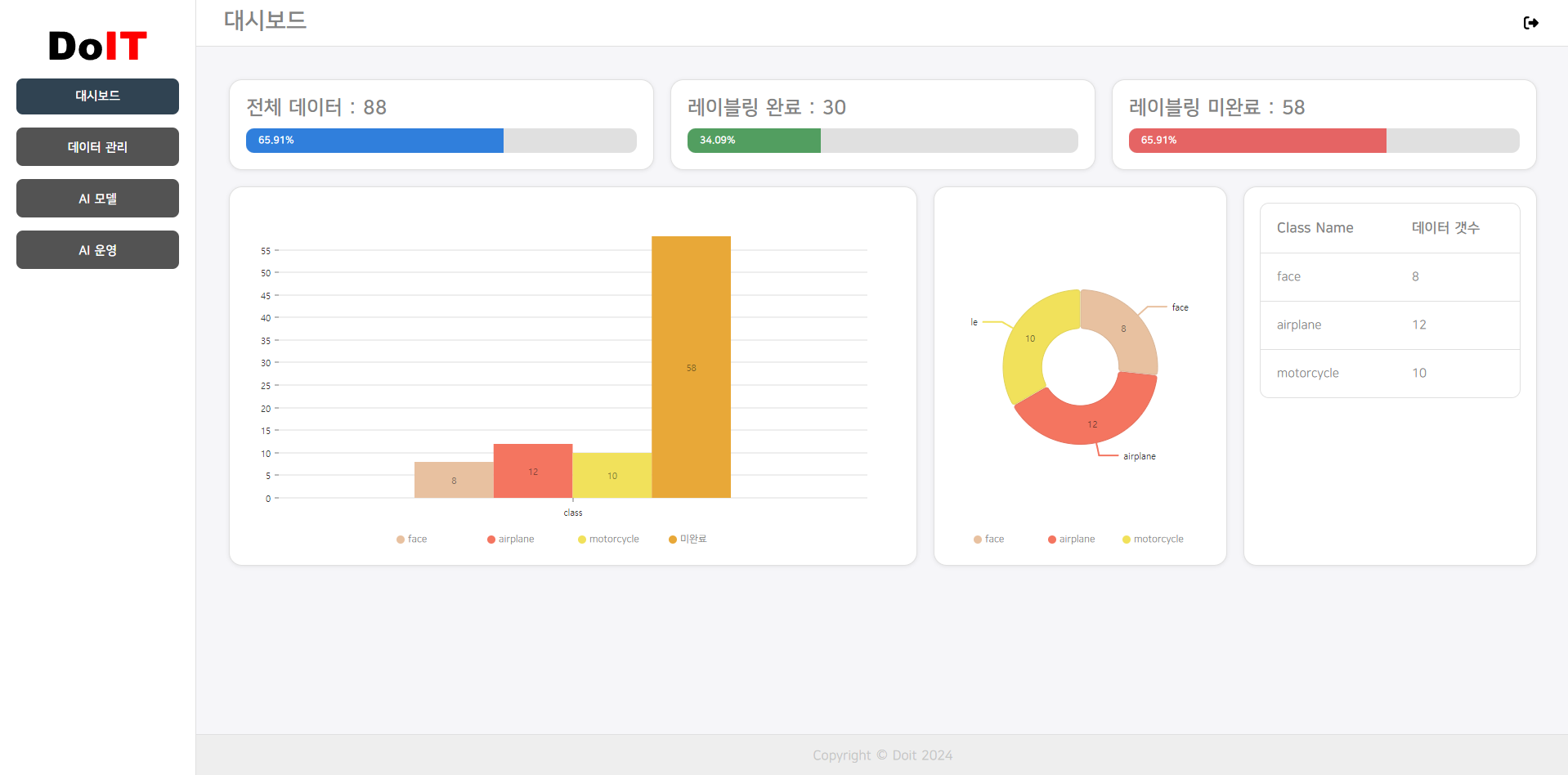Viewport: 1568px width, 775px height.
Task: Toggle face legend in bar chart
Action: (412, 539)
